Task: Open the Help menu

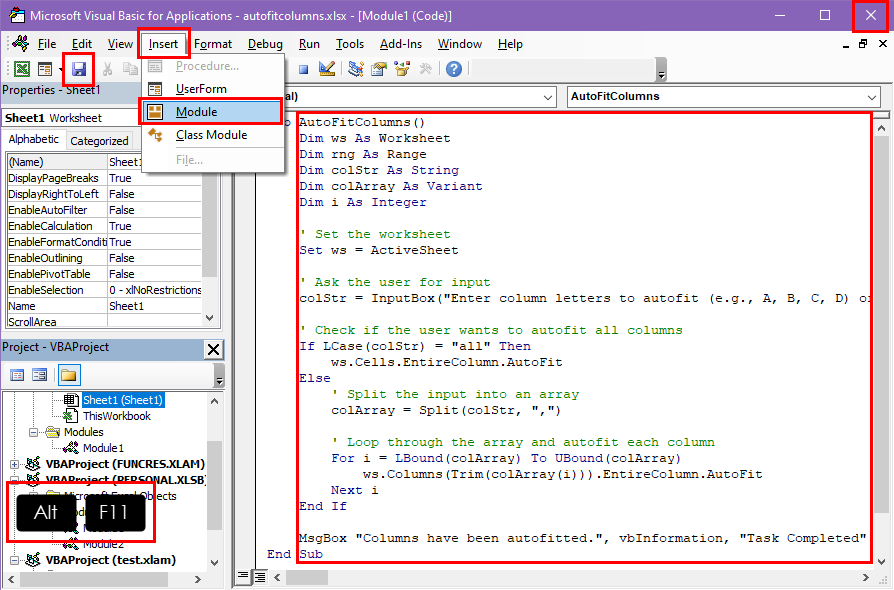Action: (x=510, y=44)
